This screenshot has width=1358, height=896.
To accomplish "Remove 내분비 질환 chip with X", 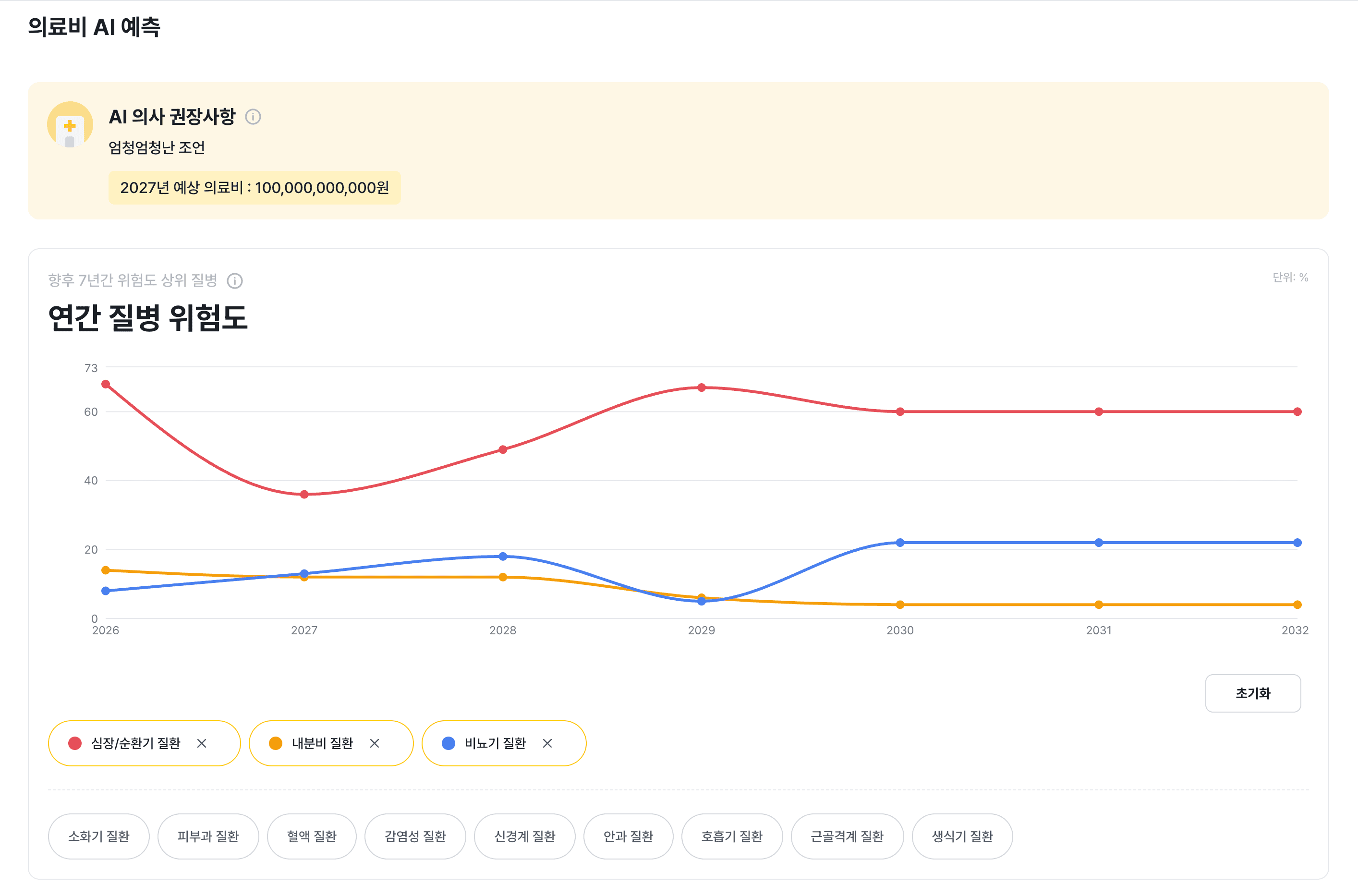I will click(x=374, y=743).
